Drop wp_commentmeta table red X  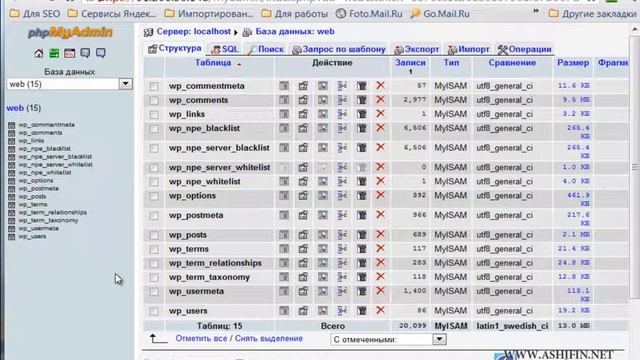380,85
